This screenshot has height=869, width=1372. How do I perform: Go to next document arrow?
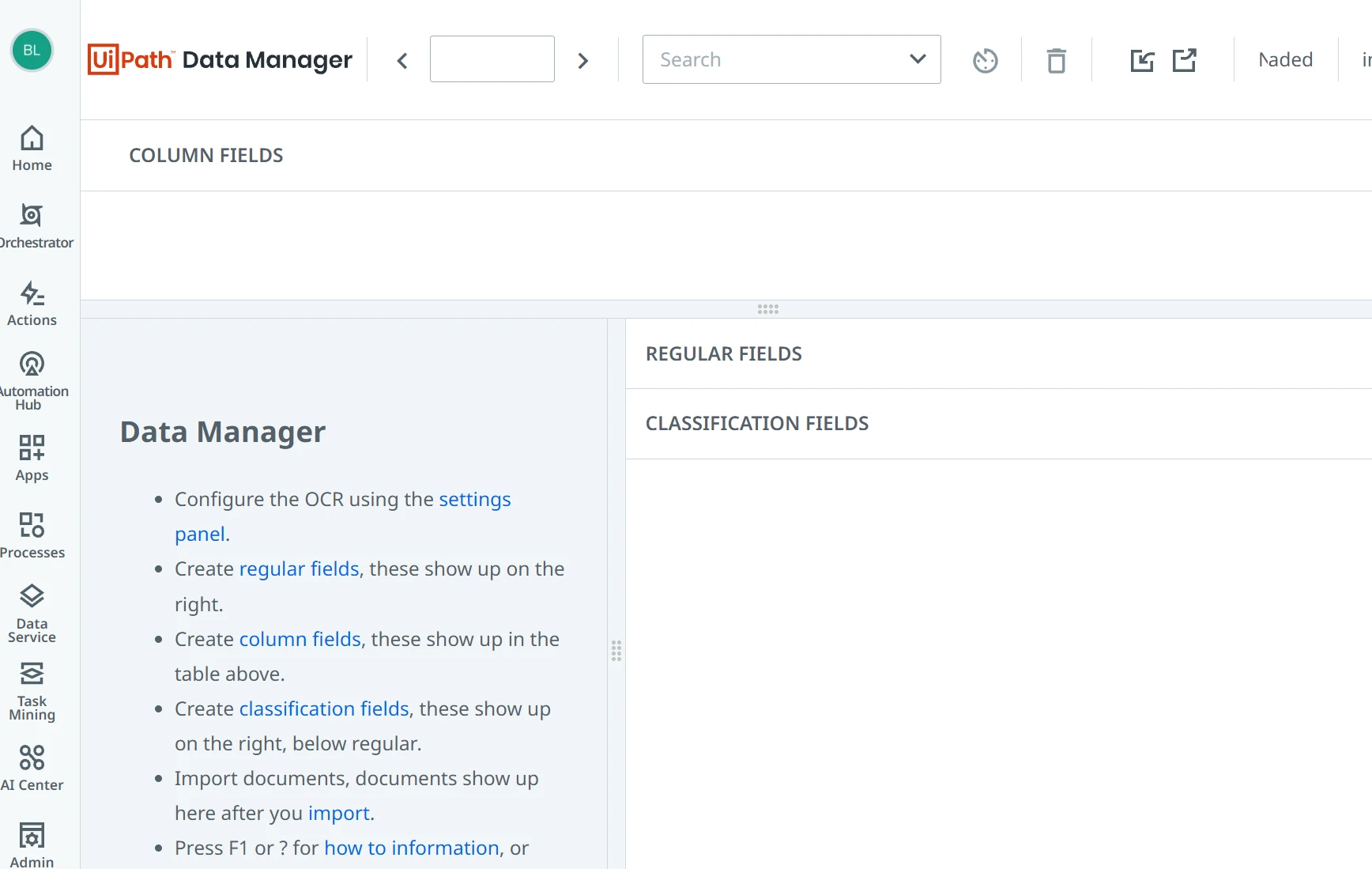(x=583, y=61)
